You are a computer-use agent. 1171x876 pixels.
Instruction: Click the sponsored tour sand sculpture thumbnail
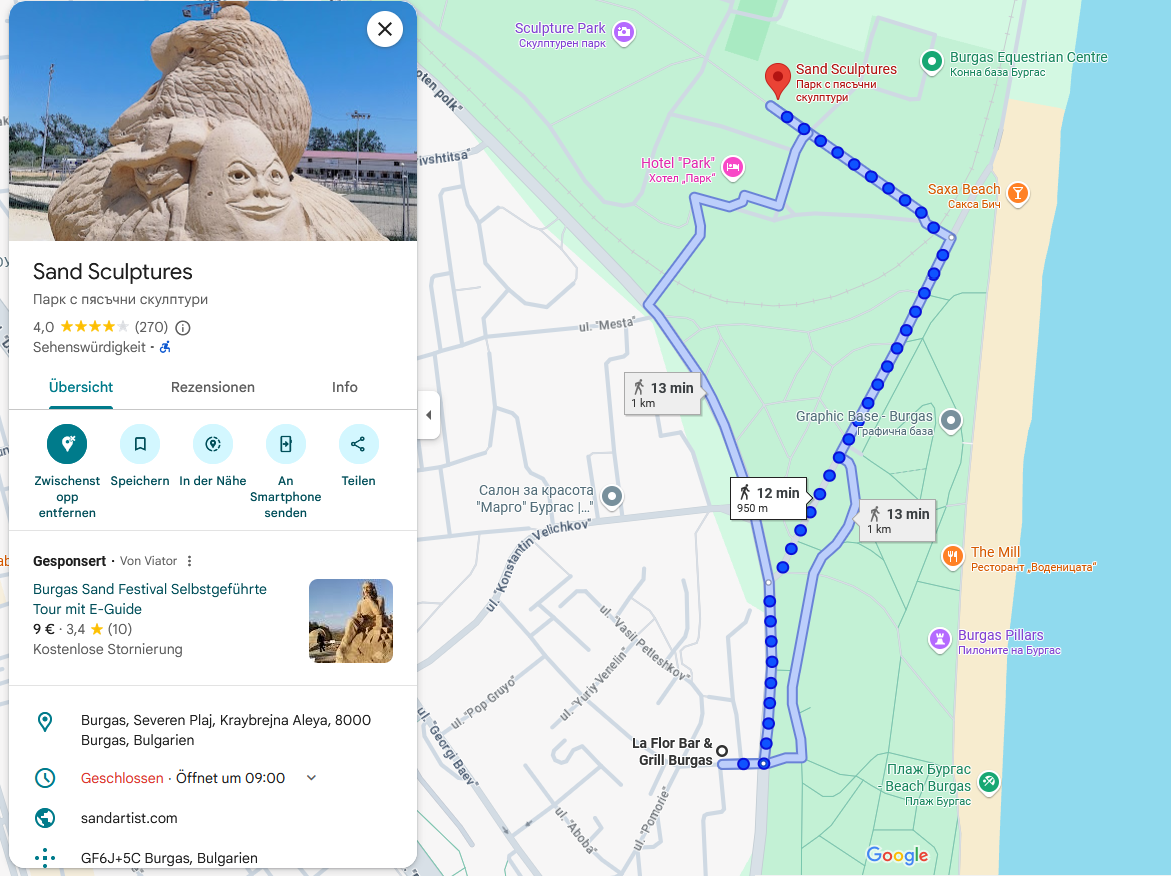[351, 621]
